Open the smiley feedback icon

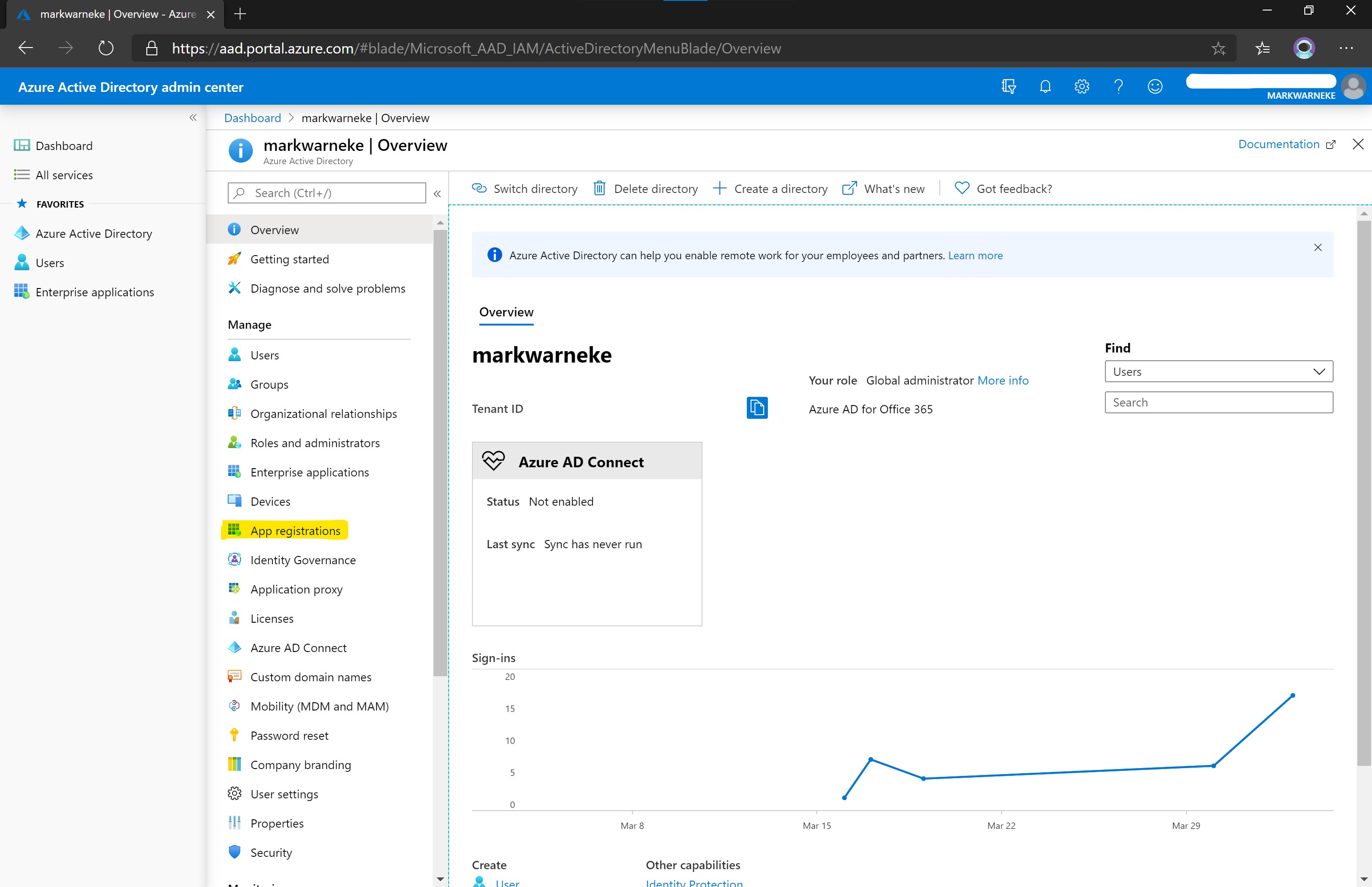point(1155,86)
